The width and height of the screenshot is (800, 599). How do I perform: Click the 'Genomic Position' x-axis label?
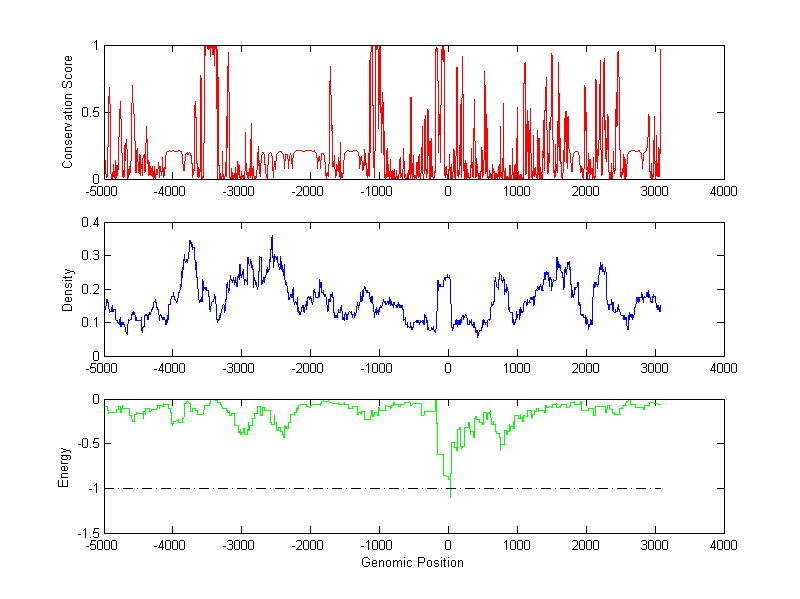click(x=412, y=563)
